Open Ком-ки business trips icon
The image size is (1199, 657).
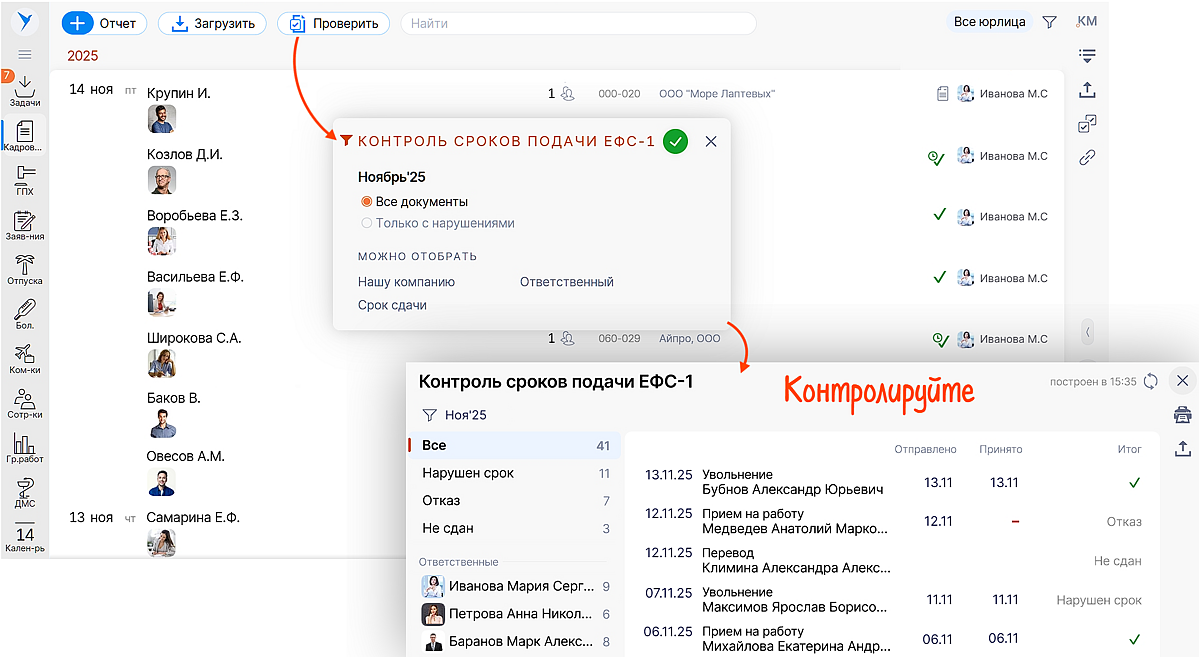point(25,358)
